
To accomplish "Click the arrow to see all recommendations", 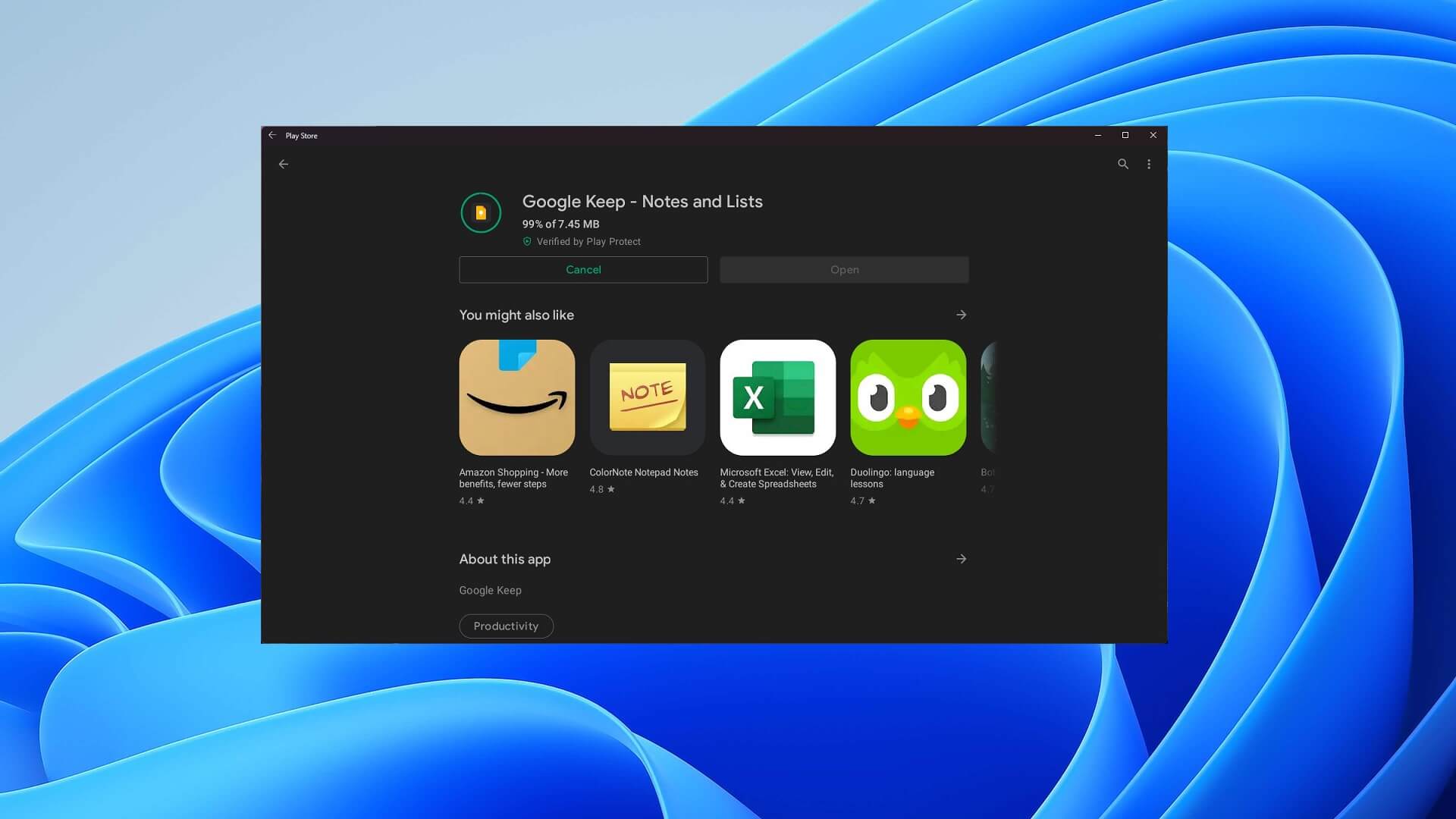I will click(961, 315).
